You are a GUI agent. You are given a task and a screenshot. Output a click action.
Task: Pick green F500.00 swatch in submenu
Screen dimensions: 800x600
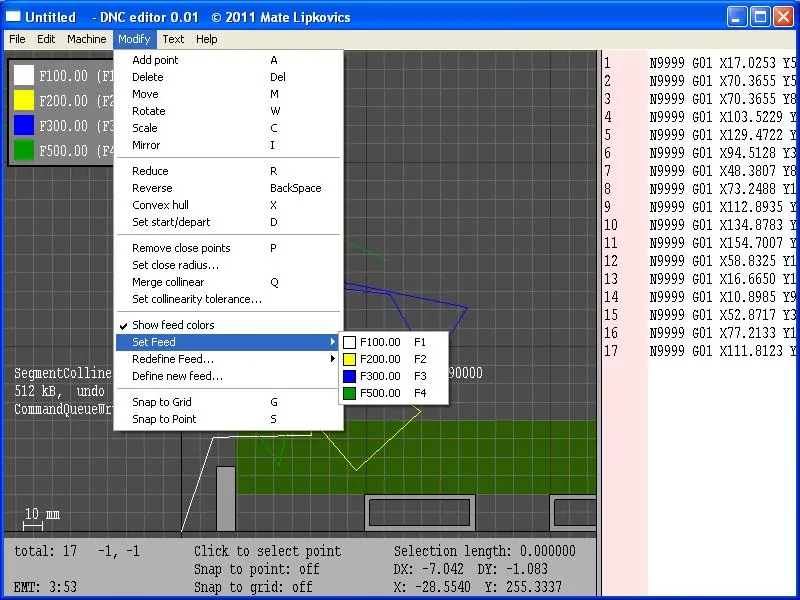tap(349, 393)
